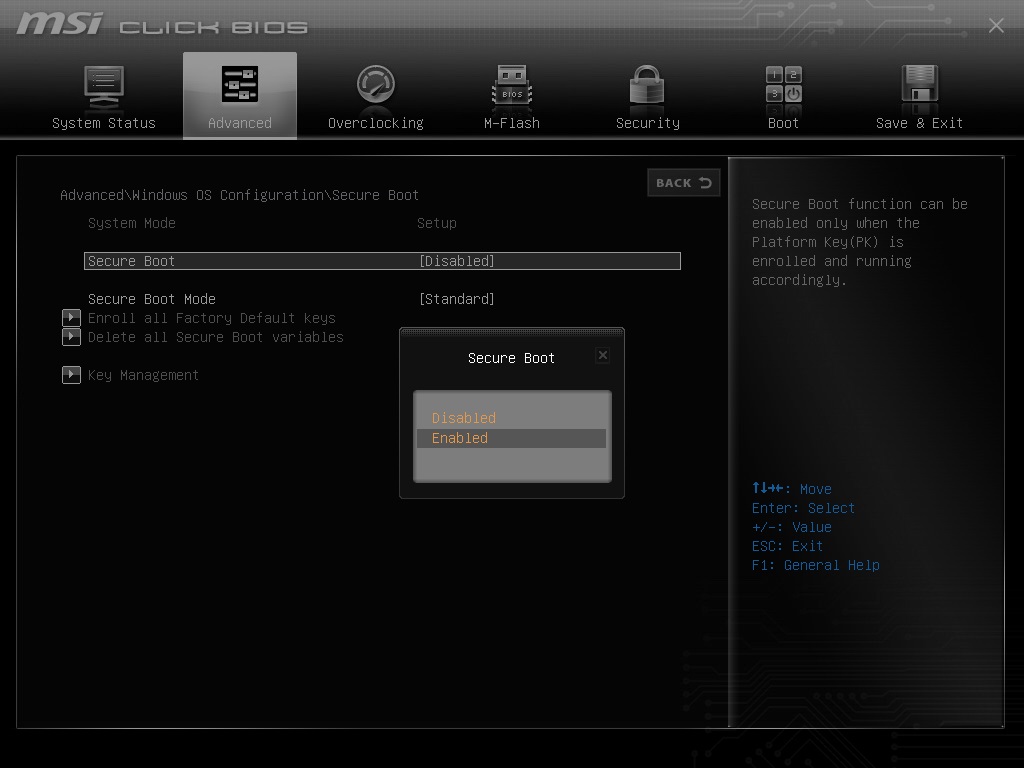Screen dimensions: 1024x768
Task: Click the Setup value of System Mode
Action: (x=437, y=223)
